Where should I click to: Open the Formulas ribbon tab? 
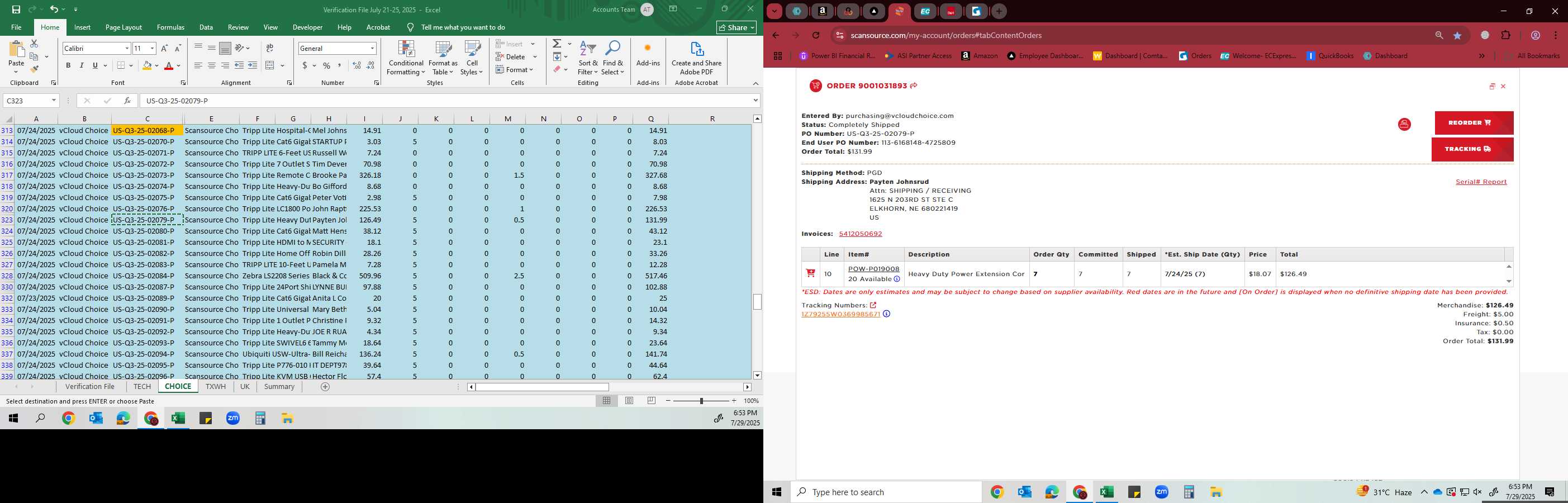click(x=170, y=27)
